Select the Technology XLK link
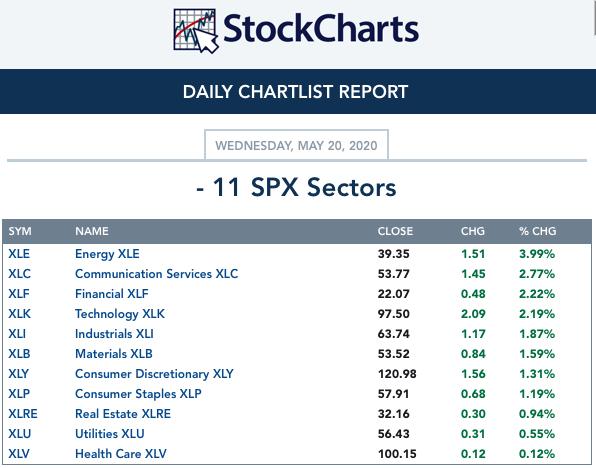Image resolution: width=596 pixels, height=468 pixels. point(120,314)
